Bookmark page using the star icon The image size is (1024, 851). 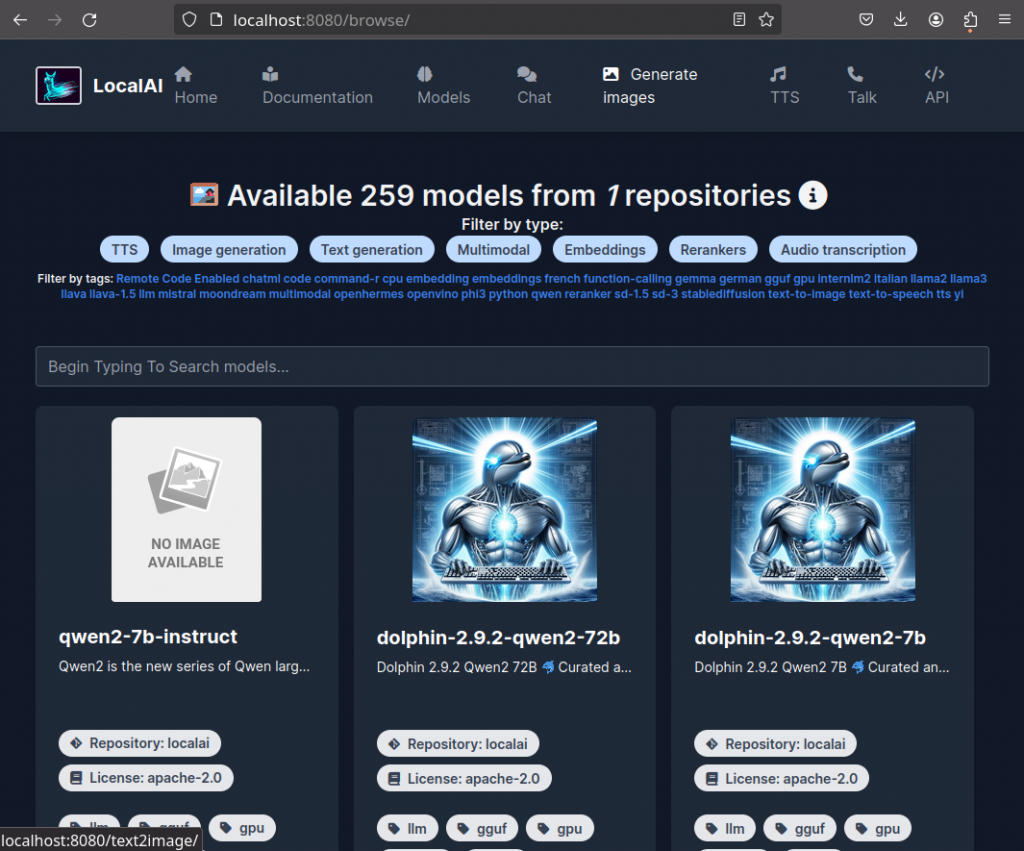coord(766,20)
